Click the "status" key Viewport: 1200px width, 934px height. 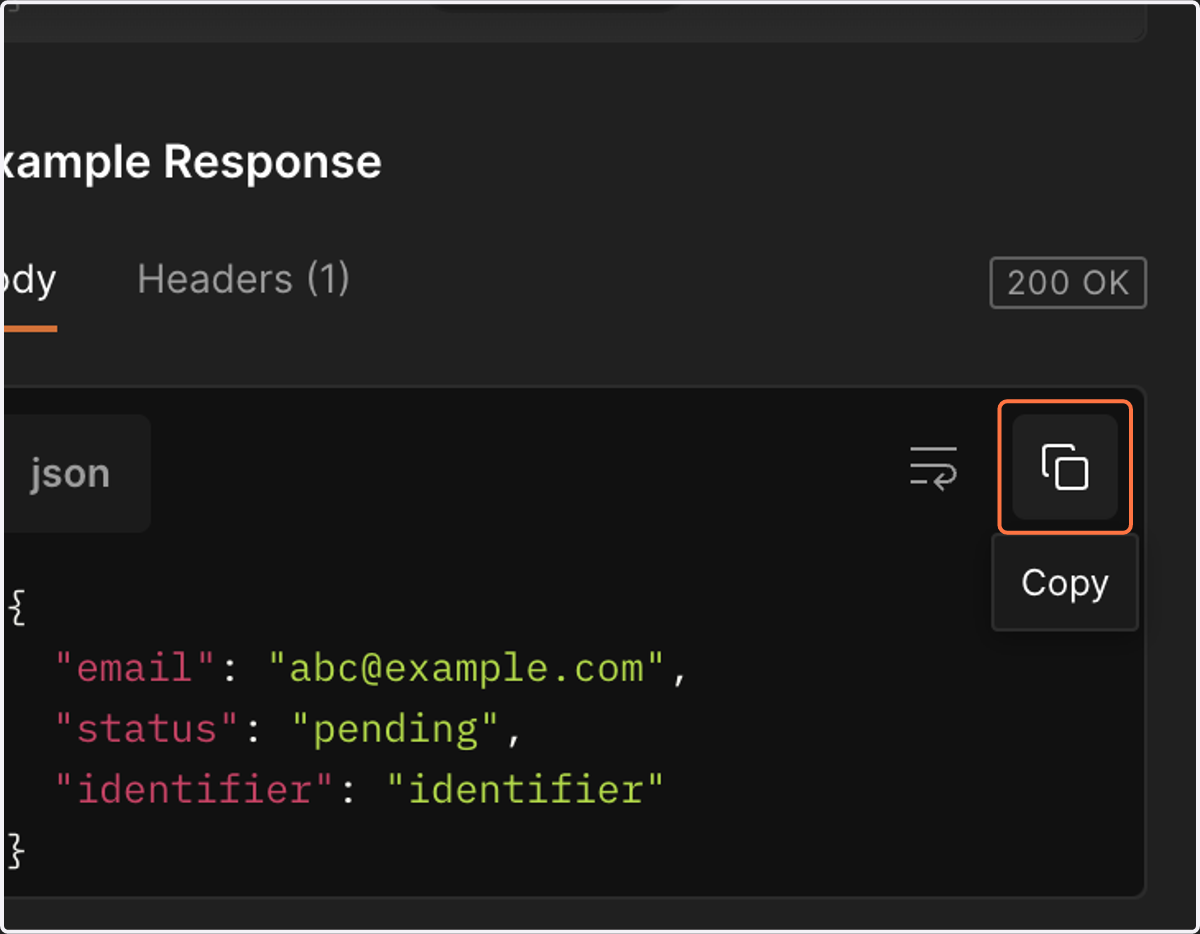[x=147, y=729]
